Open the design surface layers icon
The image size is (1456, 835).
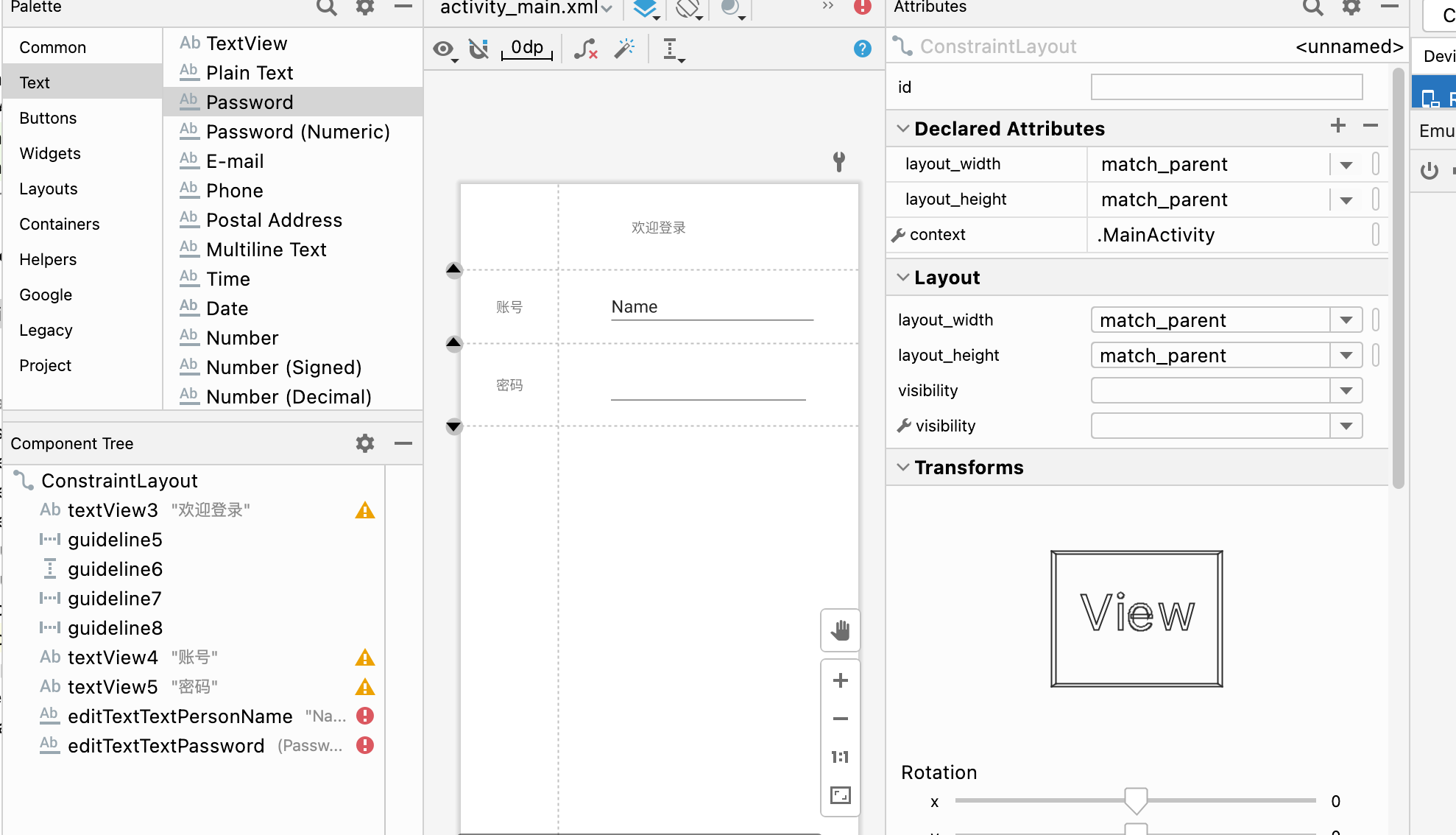pos(645,8)
